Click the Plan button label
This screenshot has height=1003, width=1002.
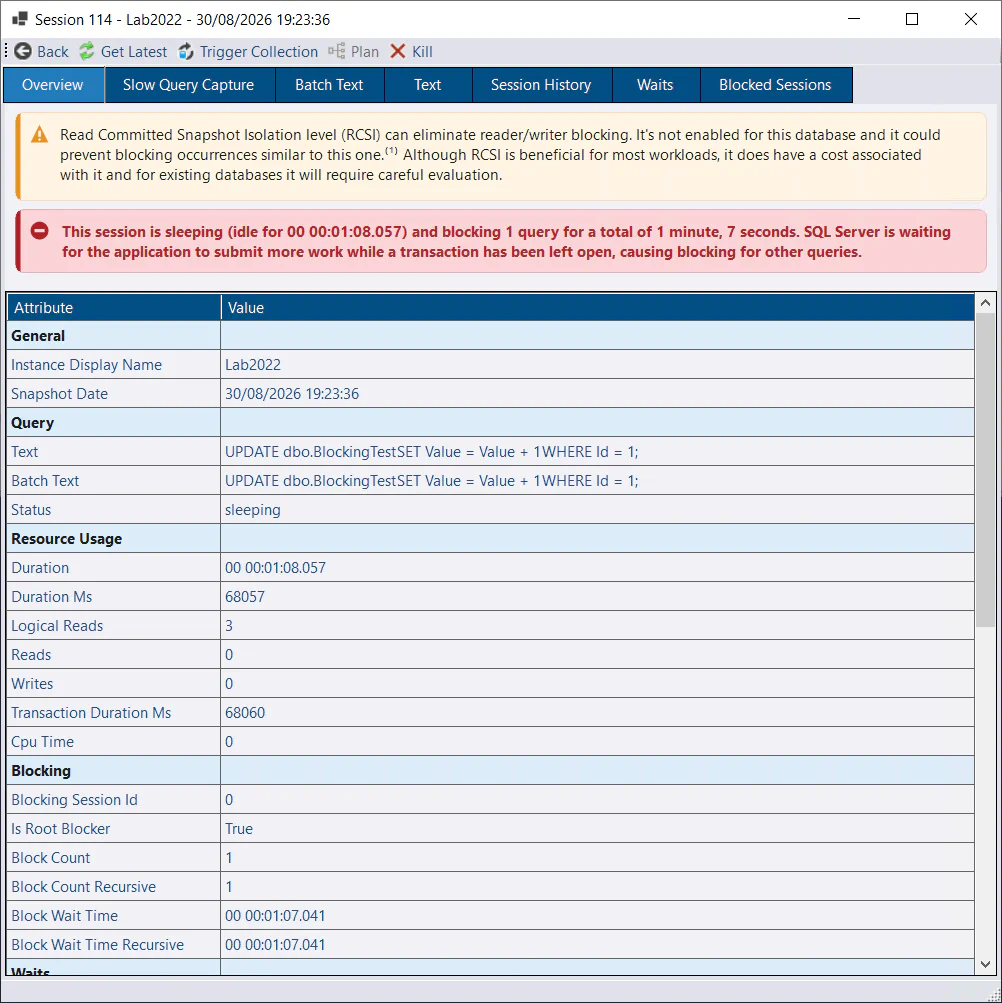365,52
